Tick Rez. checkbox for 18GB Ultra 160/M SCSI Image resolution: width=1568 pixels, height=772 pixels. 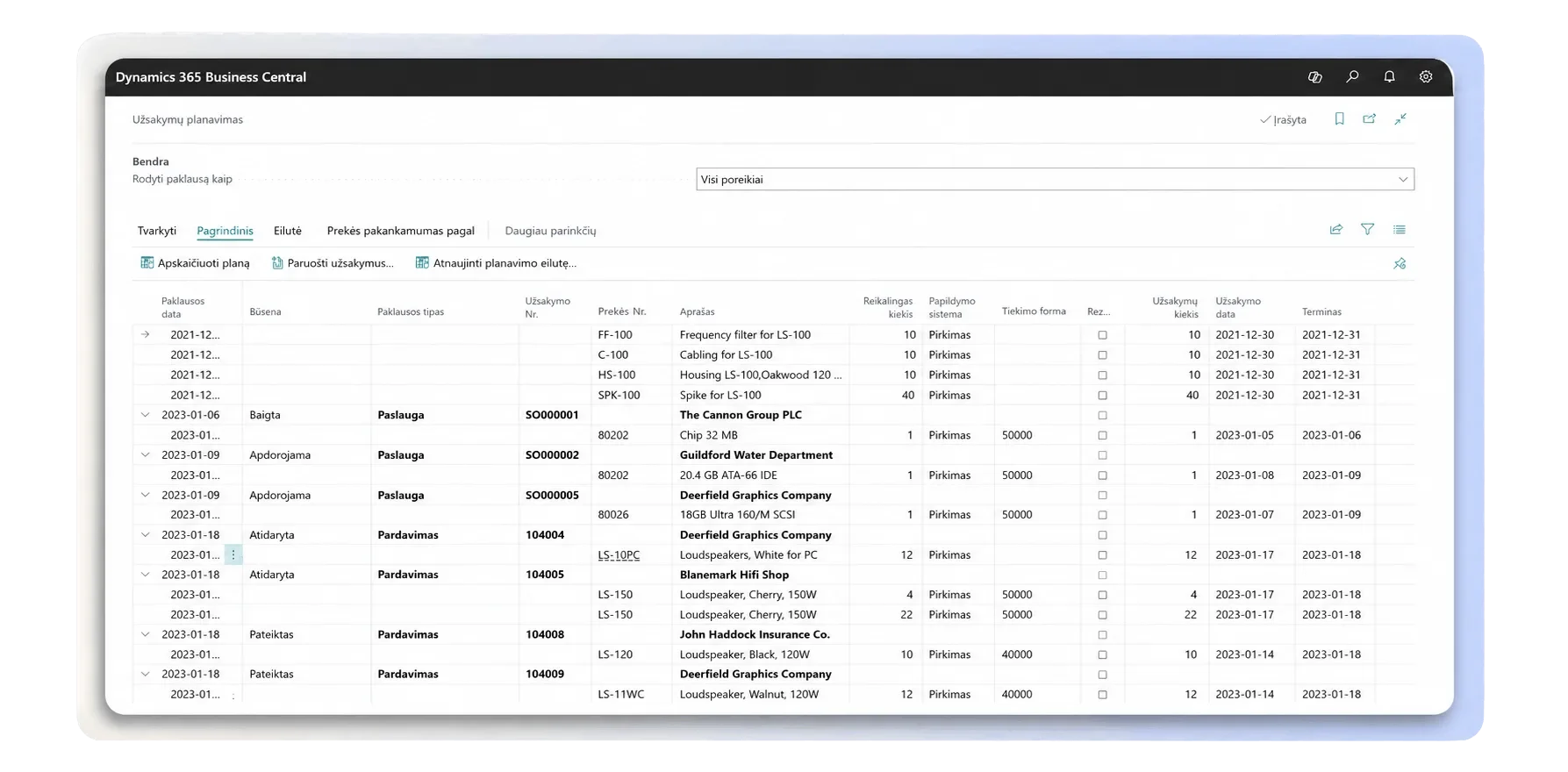(x=1103, y=515)
